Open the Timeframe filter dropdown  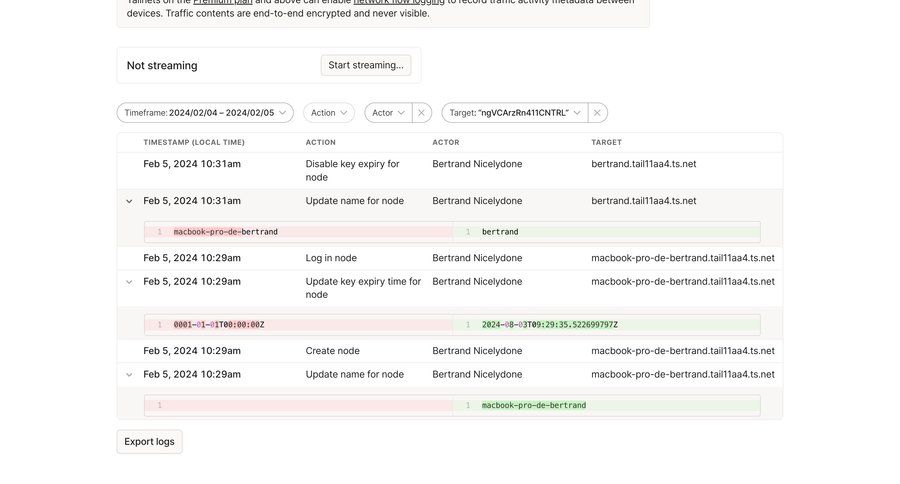[205, 113]
